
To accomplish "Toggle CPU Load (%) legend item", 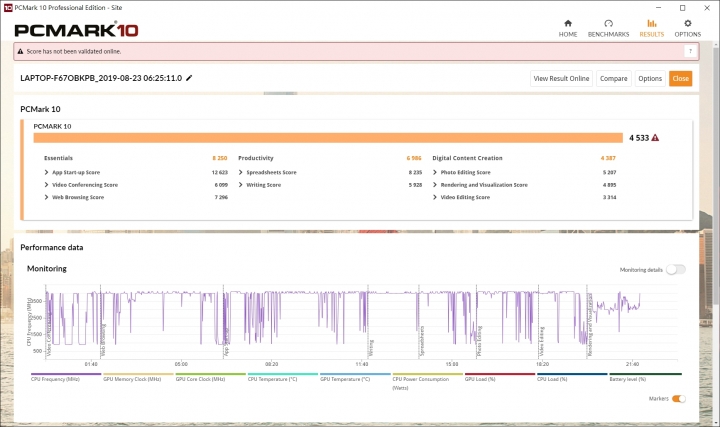I will [x=572, y=377].
